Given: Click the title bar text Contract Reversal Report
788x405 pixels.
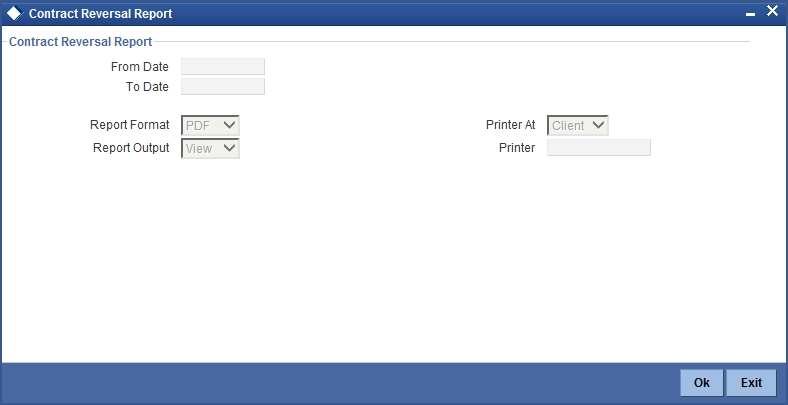Looking at the screenshot, I should point(101,14).
